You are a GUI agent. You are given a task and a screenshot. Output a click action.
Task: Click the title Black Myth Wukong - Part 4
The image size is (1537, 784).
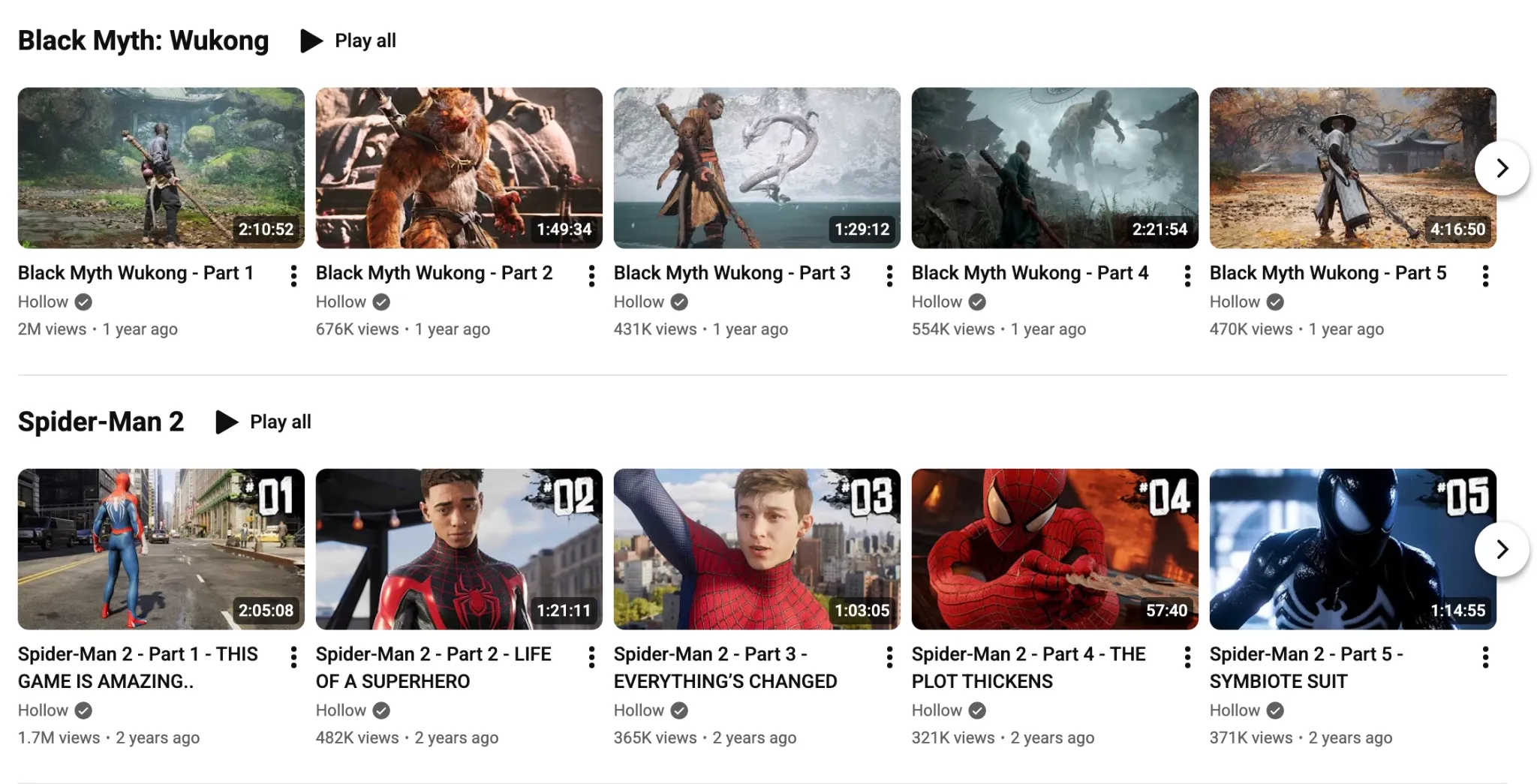(x=1030, y=273)
